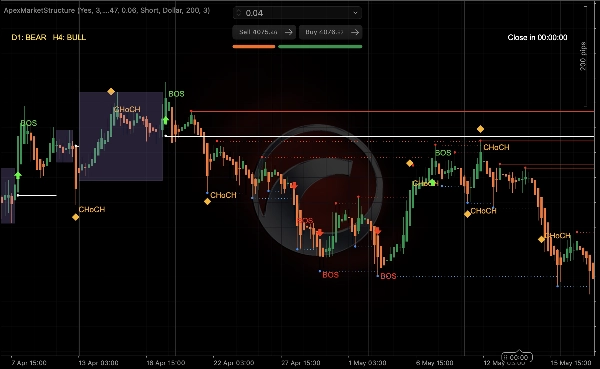This screenshot has height=369, width=600.
Task: Click the diamond beside the 15 May CHoCH label
Action: click(541, 239)
